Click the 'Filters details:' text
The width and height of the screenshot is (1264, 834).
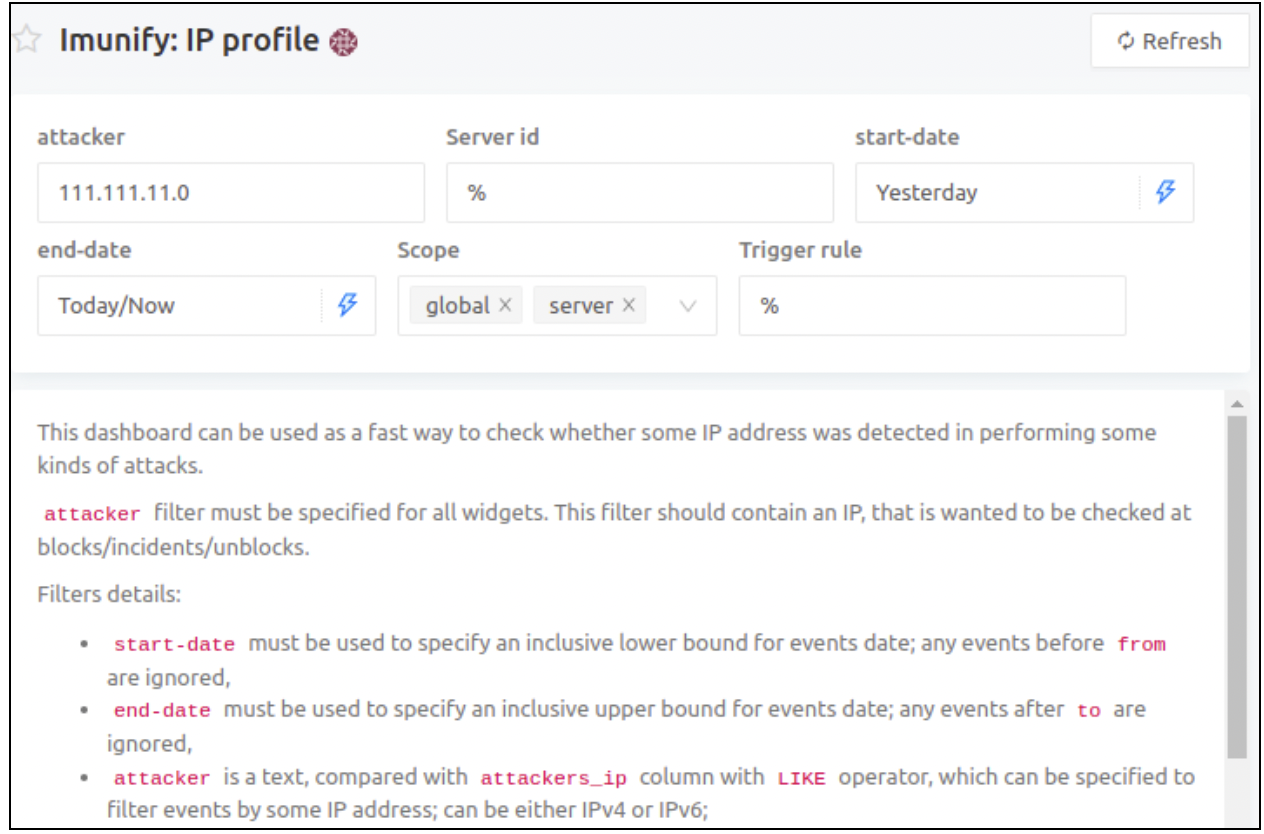click(109, 595)
